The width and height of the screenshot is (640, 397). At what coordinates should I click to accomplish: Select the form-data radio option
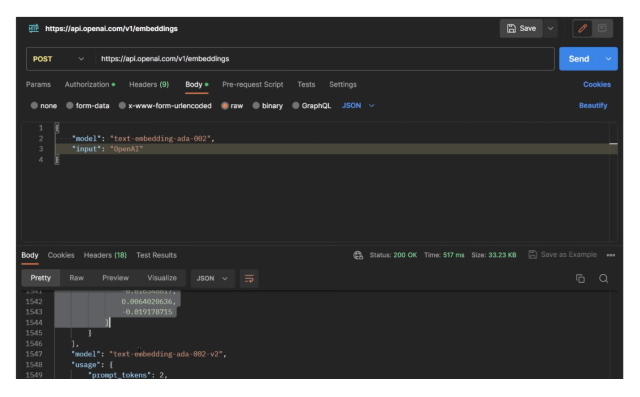(88, 106)
